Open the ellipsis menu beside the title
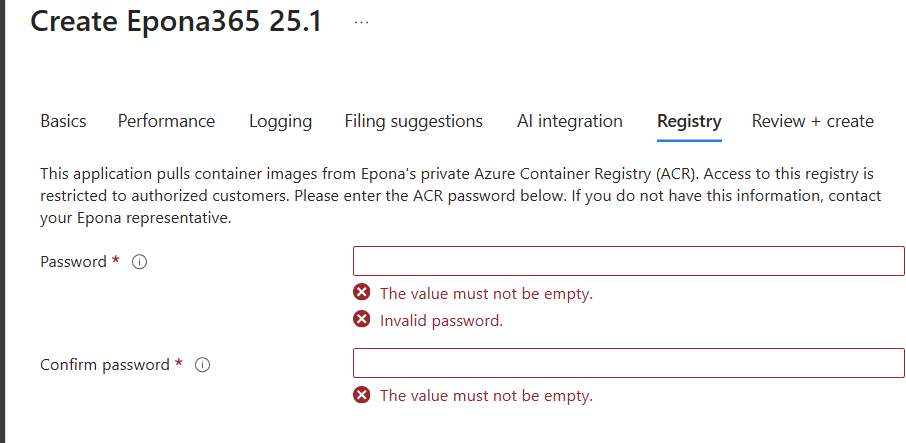 point(361,23)
